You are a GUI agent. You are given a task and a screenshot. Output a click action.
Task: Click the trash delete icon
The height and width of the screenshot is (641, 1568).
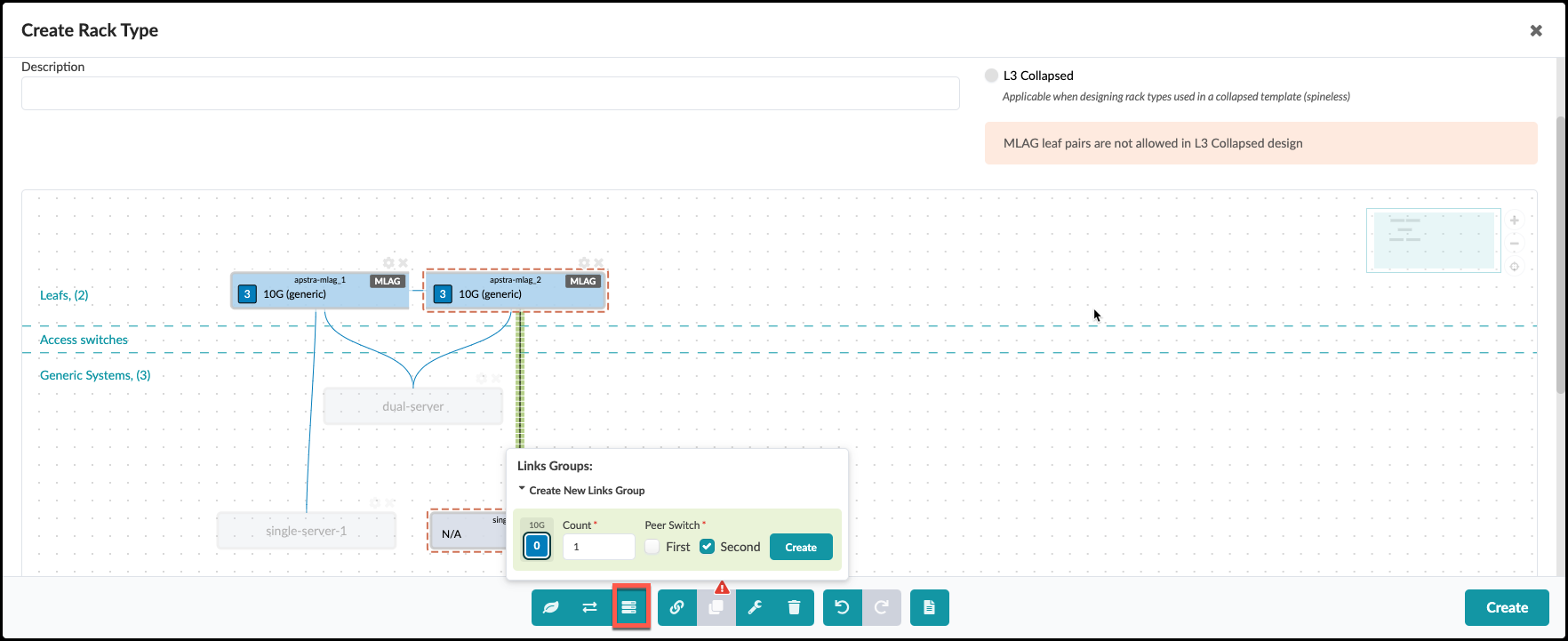point(794,608)
